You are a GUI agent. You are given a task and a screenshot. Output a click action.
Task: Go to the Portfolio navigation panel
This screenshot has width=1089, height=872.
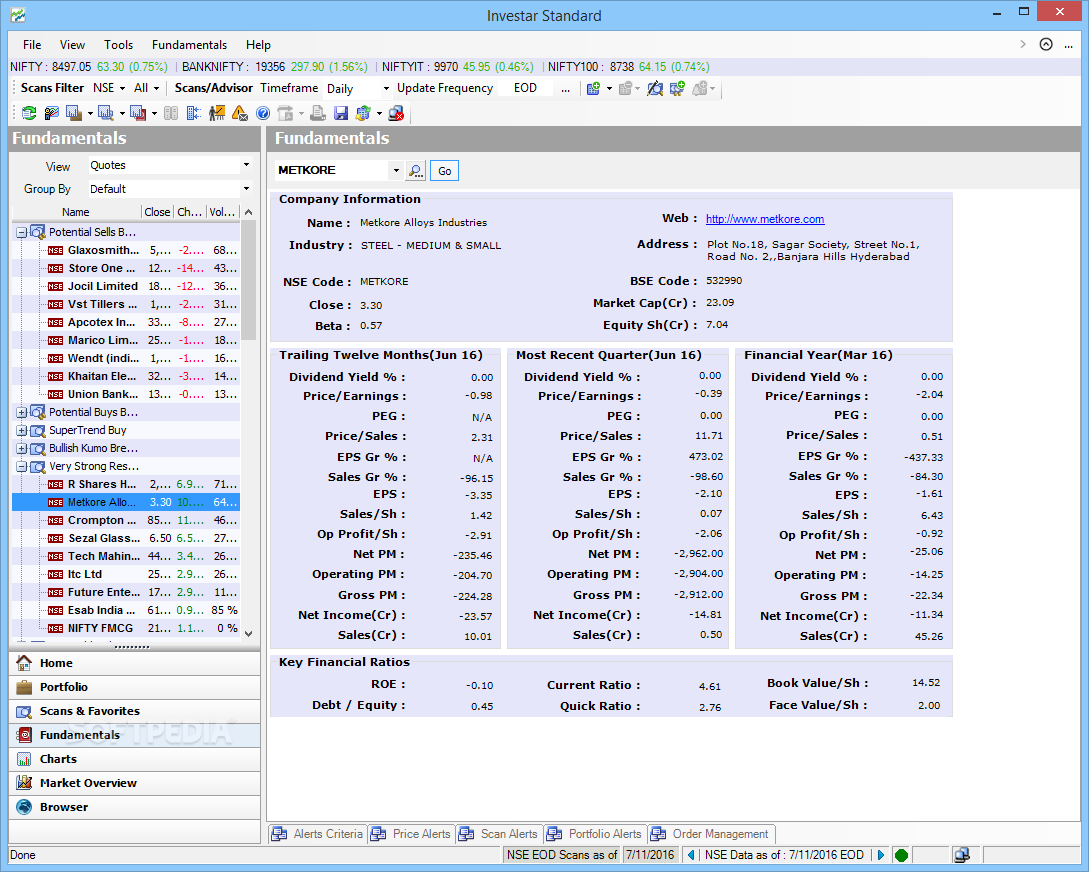point(135,687)
